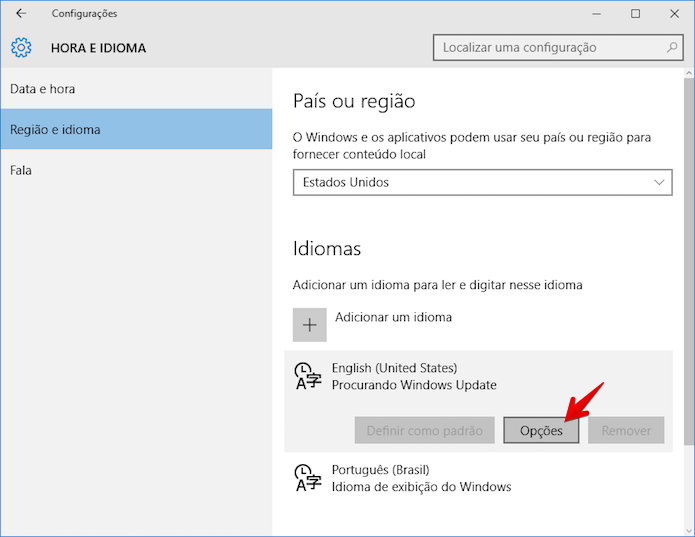Viewport: 695px width, 537px height.
Task: Click the Idiomas section heading
Action: point(327,249)
